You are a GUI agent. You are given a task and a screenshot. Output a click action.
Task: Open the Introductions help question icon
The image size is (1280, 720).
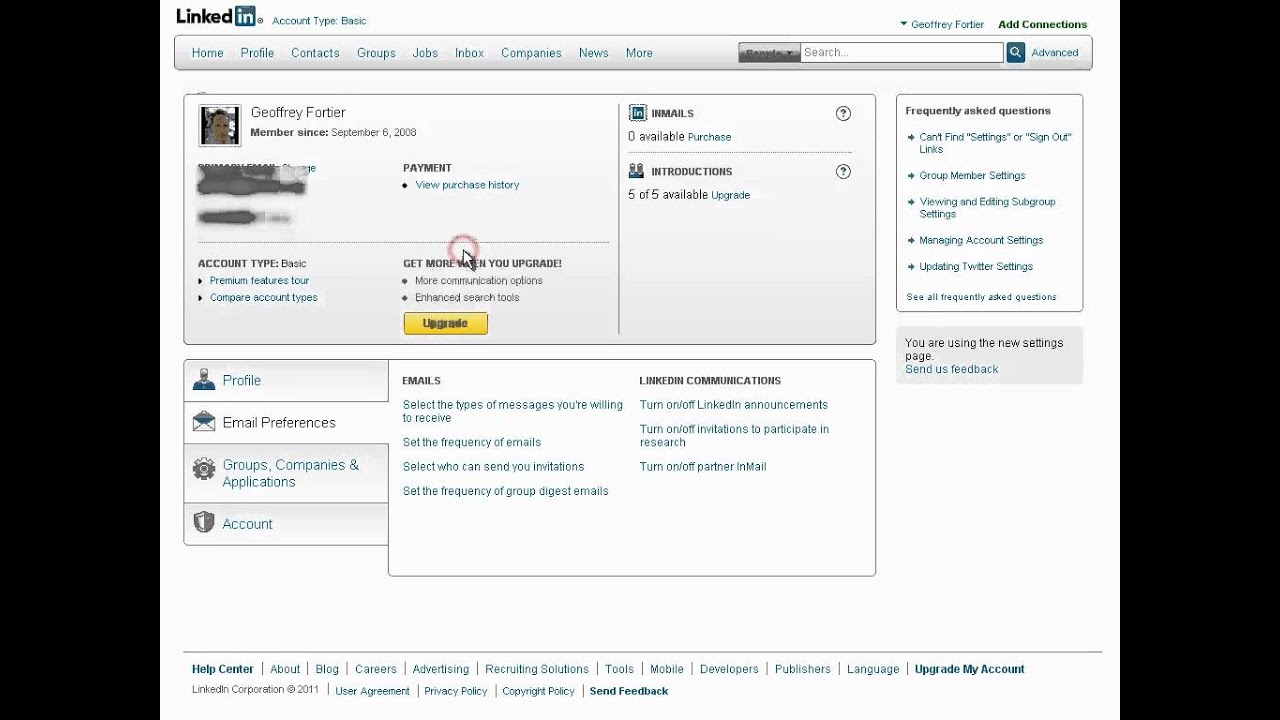point(843,172)
